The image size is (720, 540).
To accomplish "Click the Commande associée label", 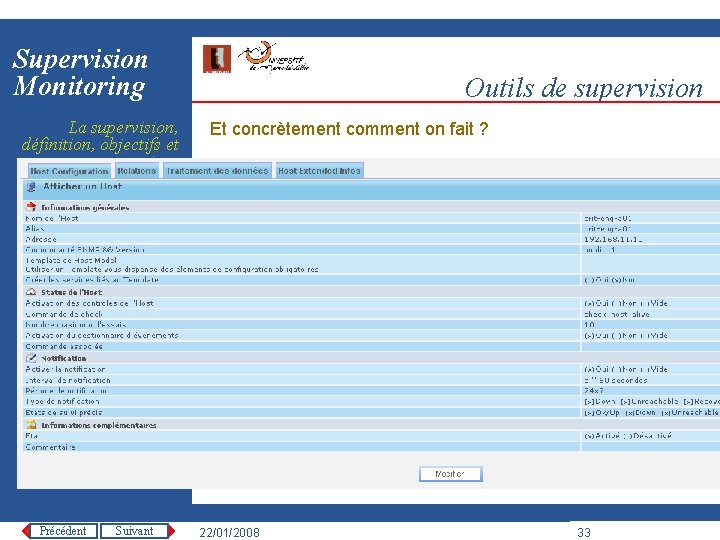I will click(64, 346).
